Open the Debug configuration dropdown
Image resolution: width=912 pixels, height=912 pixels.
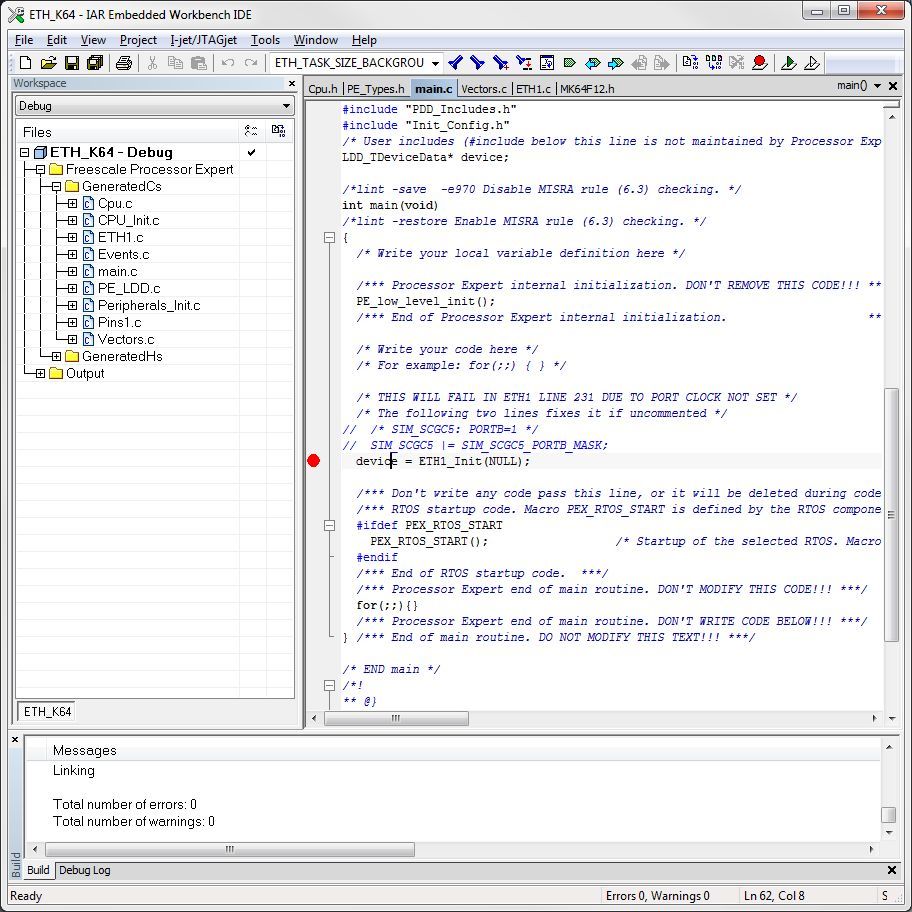tap(286, 106)
